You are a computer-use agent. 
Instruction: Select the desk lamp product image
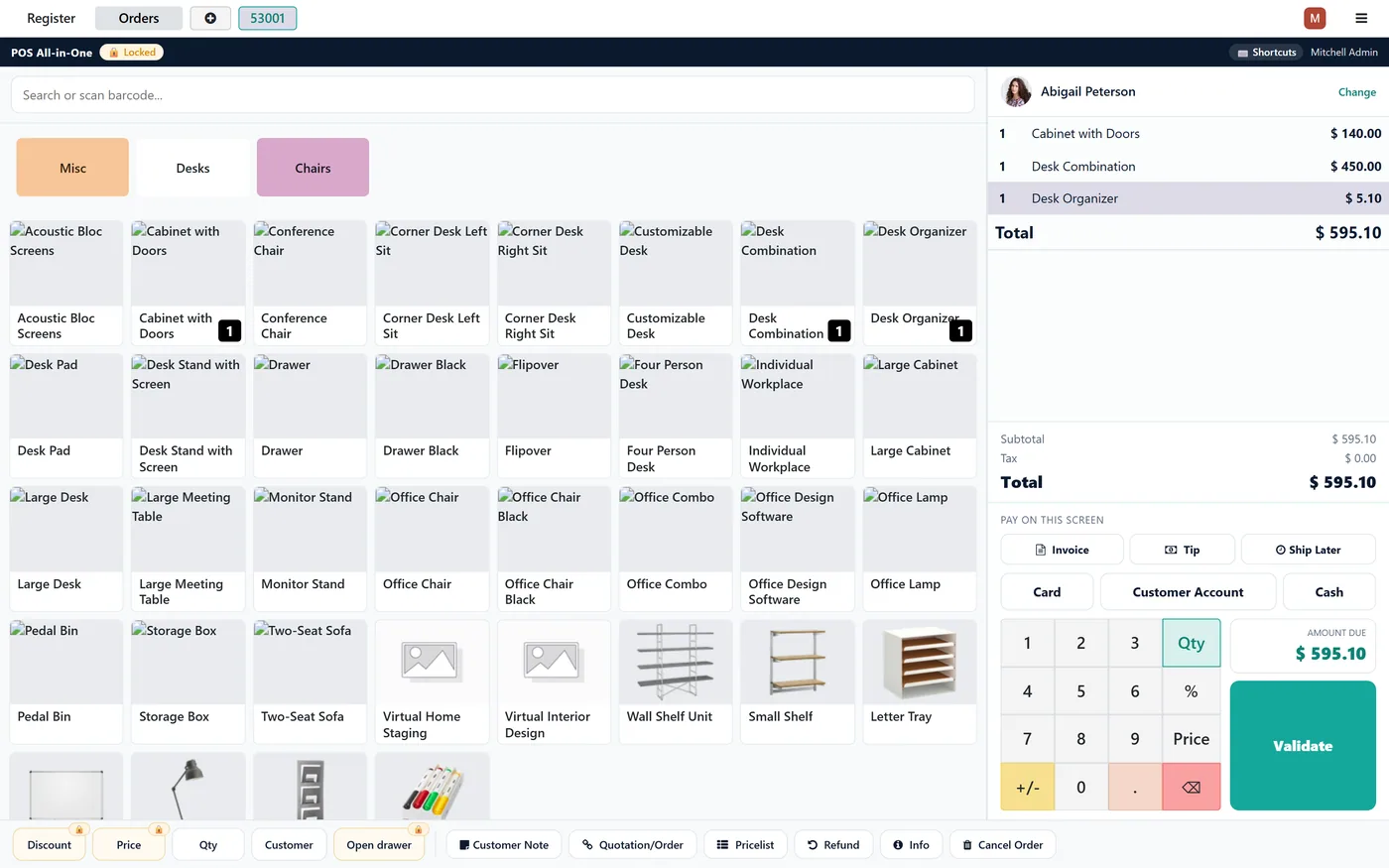coord(188,786)
